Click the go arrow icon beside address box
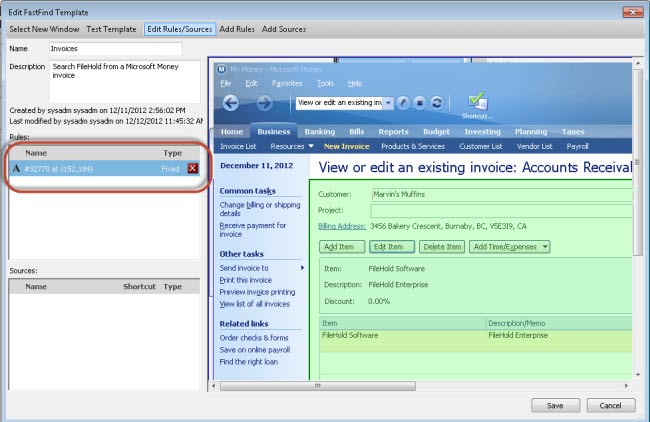 (x=403, y=103)
